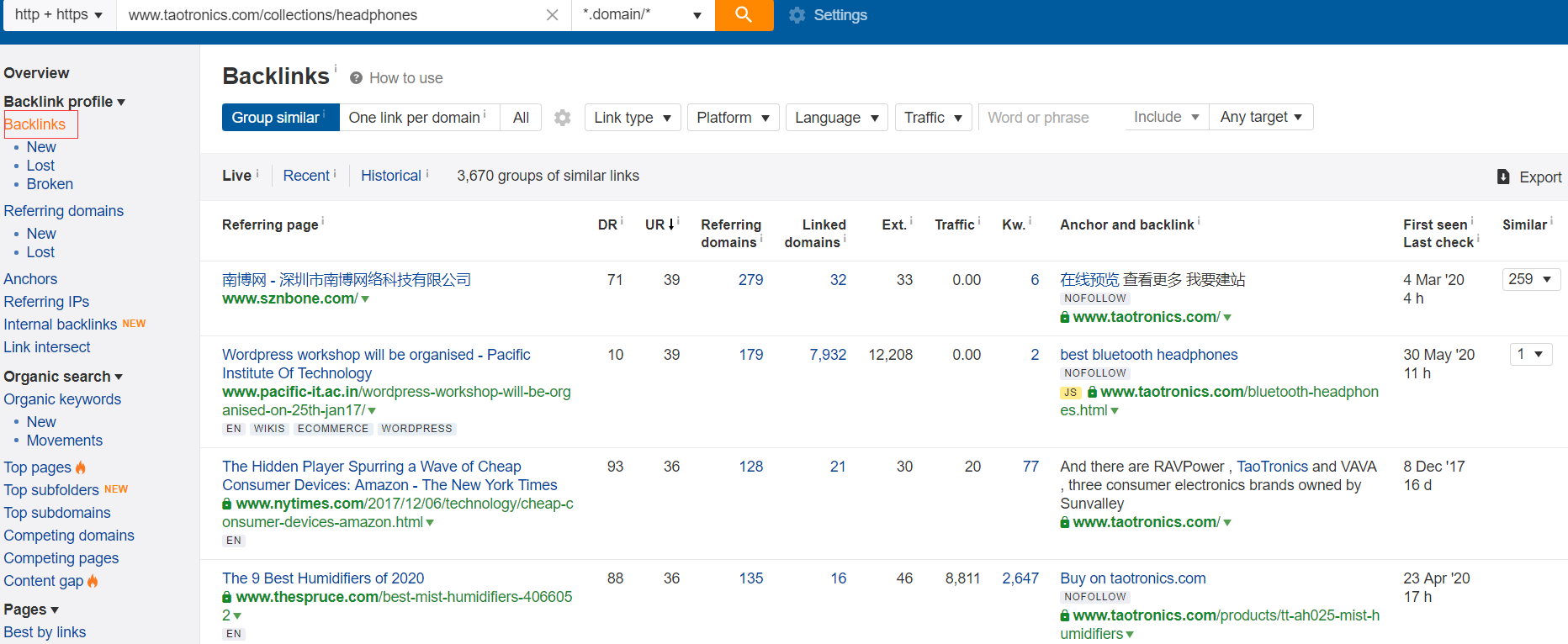1568x644 pixels.
Task: Expand the 259 similar links dropdown
Action: [1531, 279]
